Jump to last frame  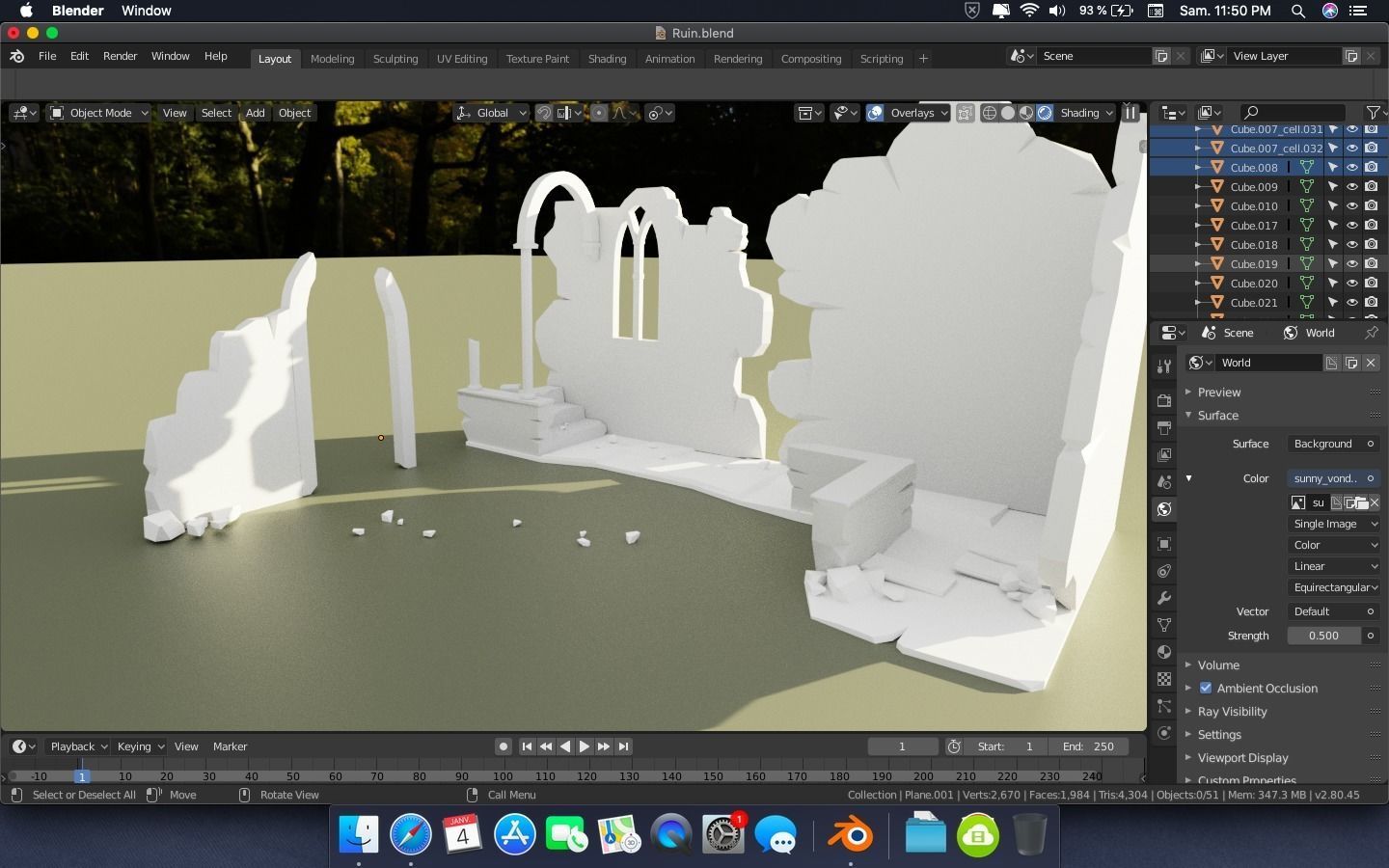pyautogui.click(x=624, y=746)
